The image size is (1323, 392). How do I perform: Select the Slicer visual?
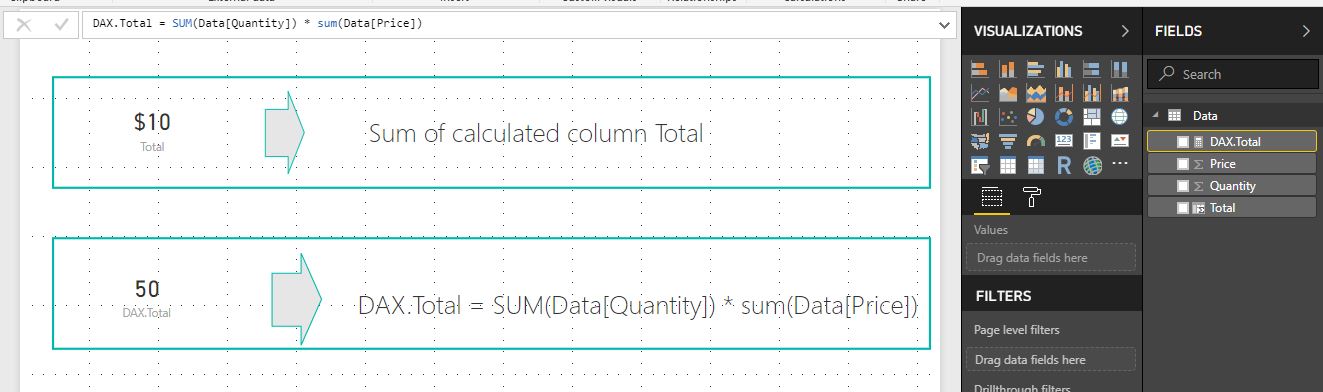pyautogui.click(x=980, y=165)
